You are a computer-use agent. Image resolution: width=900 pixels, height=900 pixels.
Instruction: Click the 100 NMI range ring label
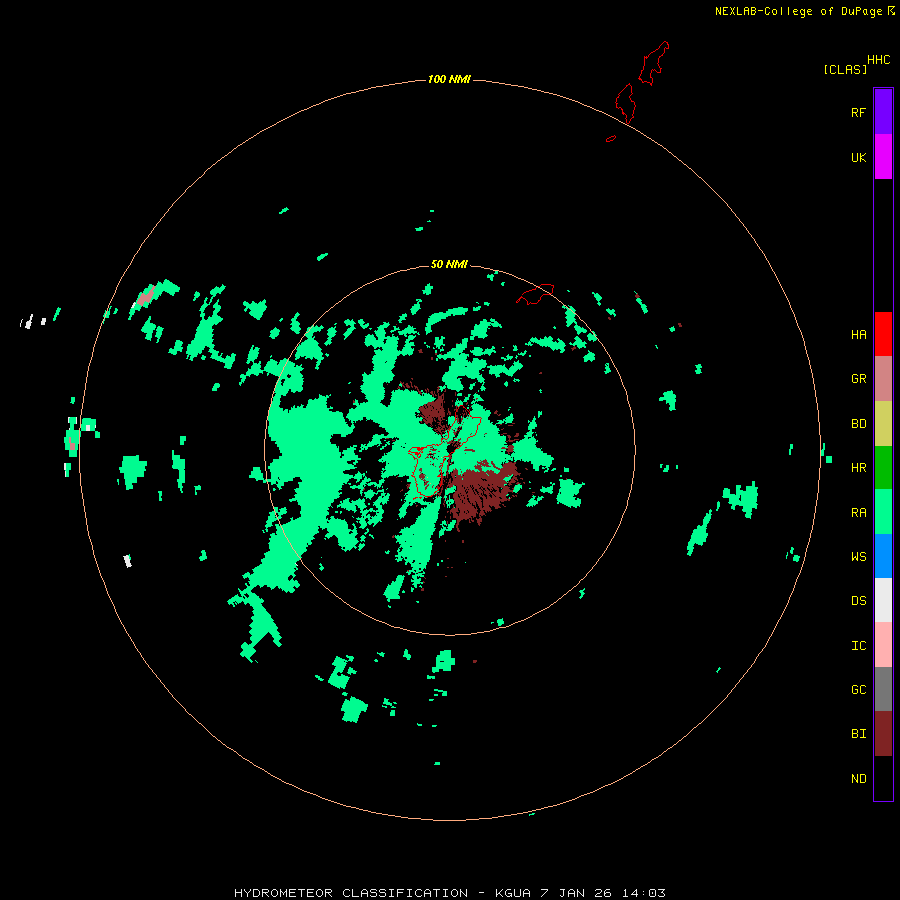(449, 79)
